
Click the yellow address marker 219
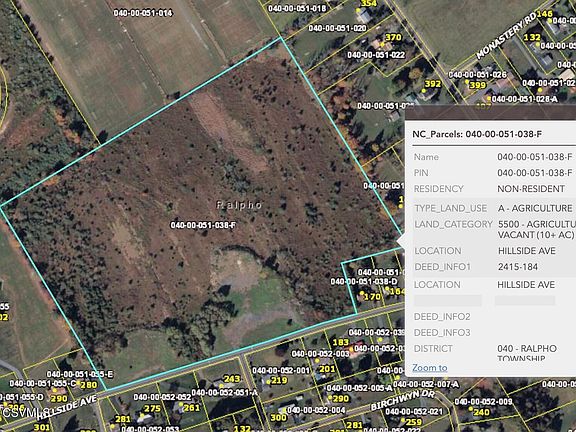point(279,381)
